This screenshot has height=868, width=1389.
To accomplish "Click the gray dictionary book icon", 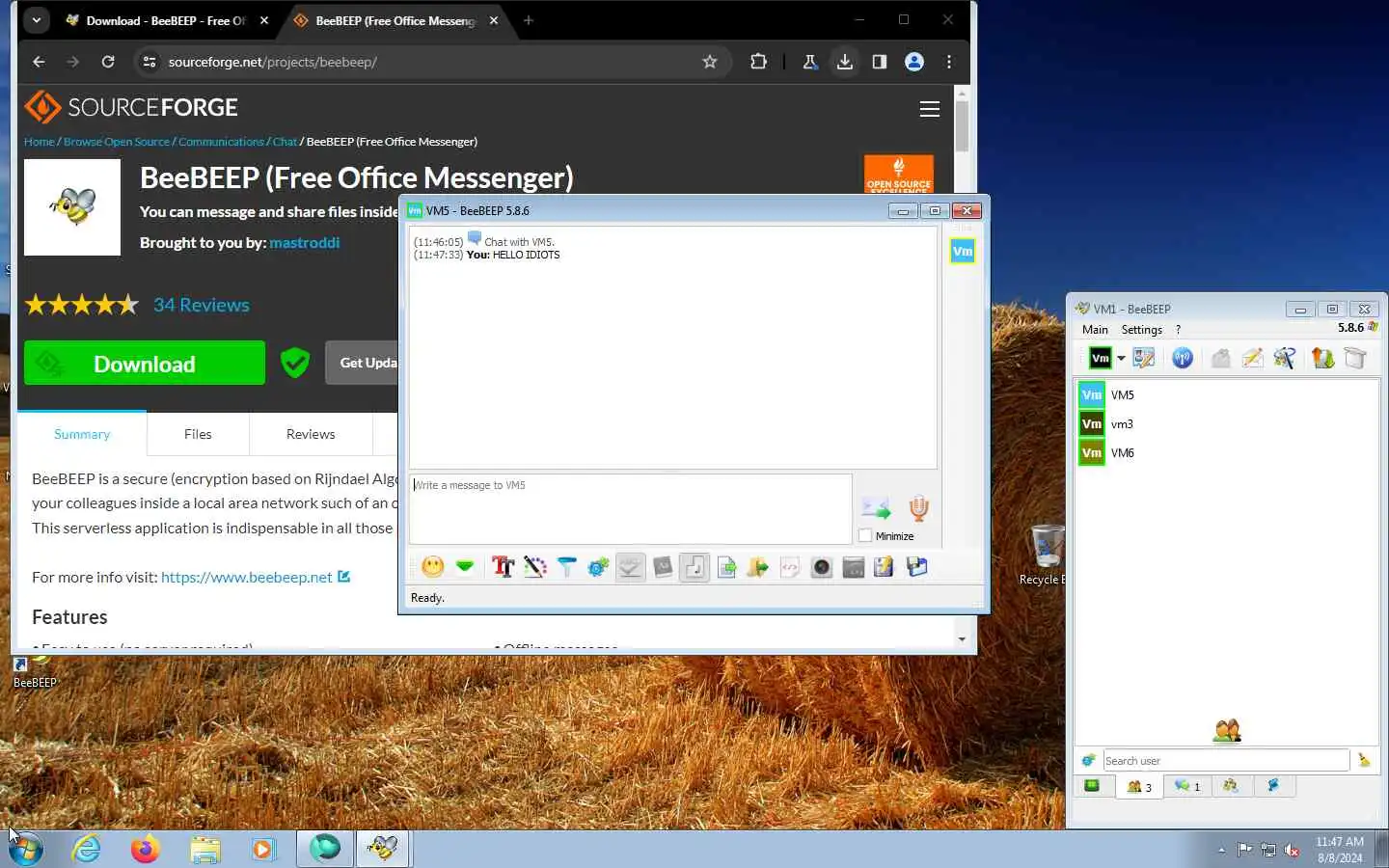I will tap(663, 567).
